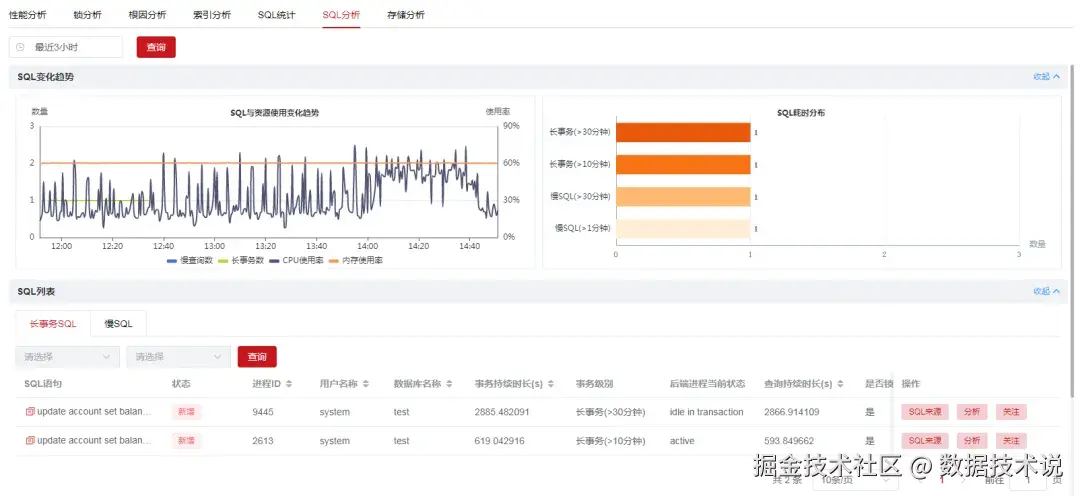
Task: Collapse the SQL列表 section
Action: (x=1046, y=291)
